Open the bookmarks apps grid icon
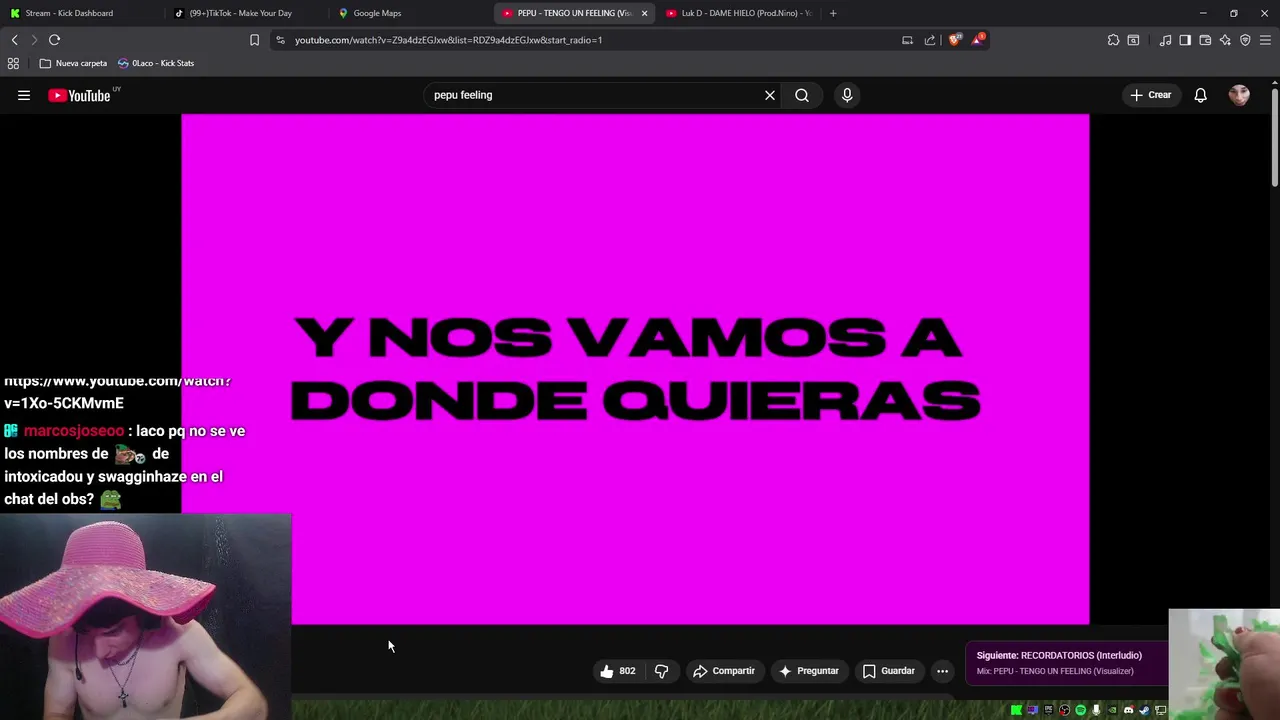The image size is (1280, 720). 13,63
